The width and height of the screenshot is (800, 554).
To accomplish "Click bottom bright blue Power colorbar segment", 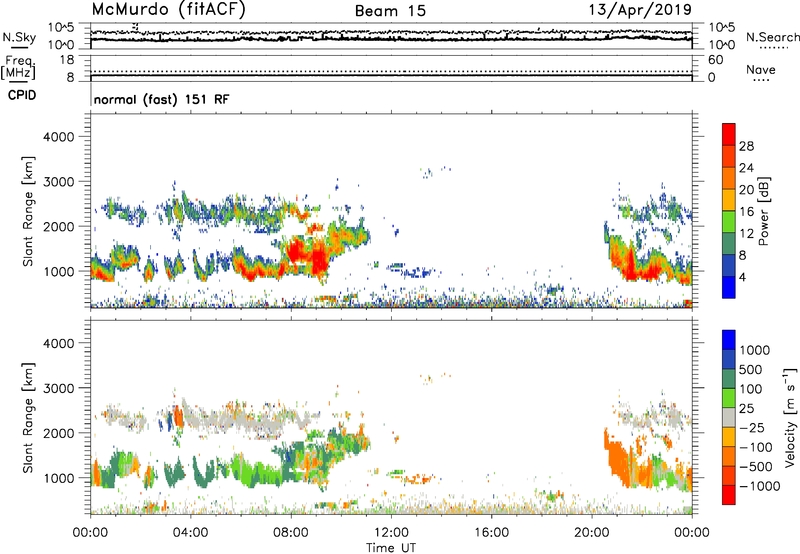I will coord(729,287).
